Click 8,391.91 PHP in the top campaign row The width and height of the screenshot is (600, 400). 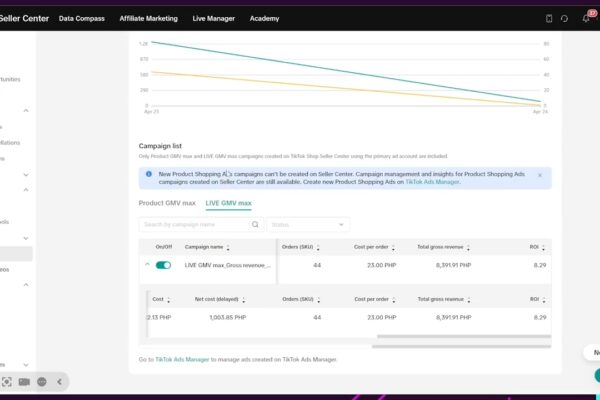pyautogui.click(x=453, y=265)
